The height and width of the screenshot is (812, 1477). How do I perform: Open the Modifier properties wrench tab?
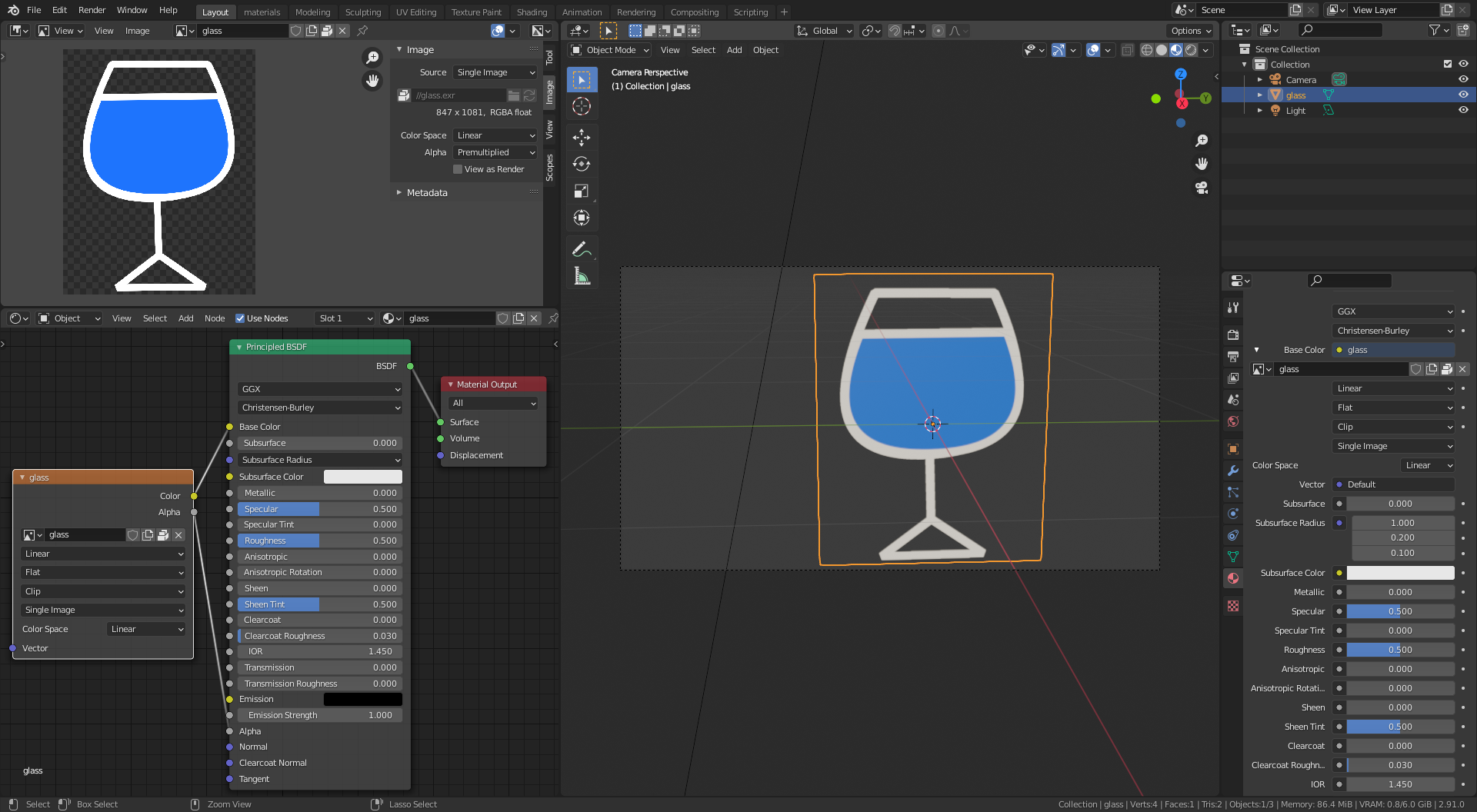point(1233,471)
